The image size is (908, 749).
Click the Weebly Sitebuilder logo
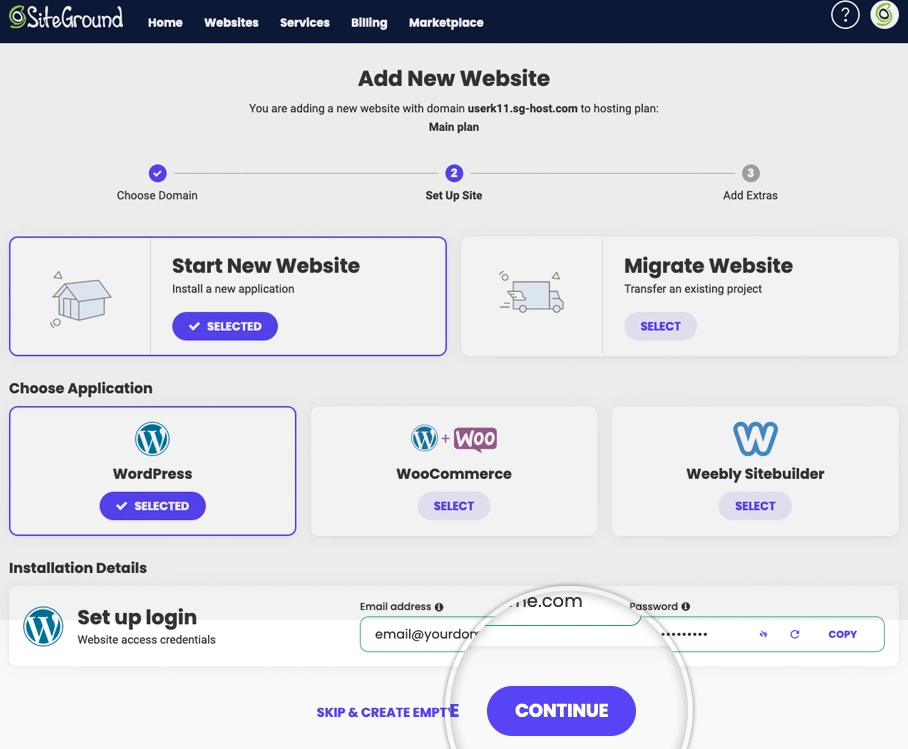click(x=755, y=438)
